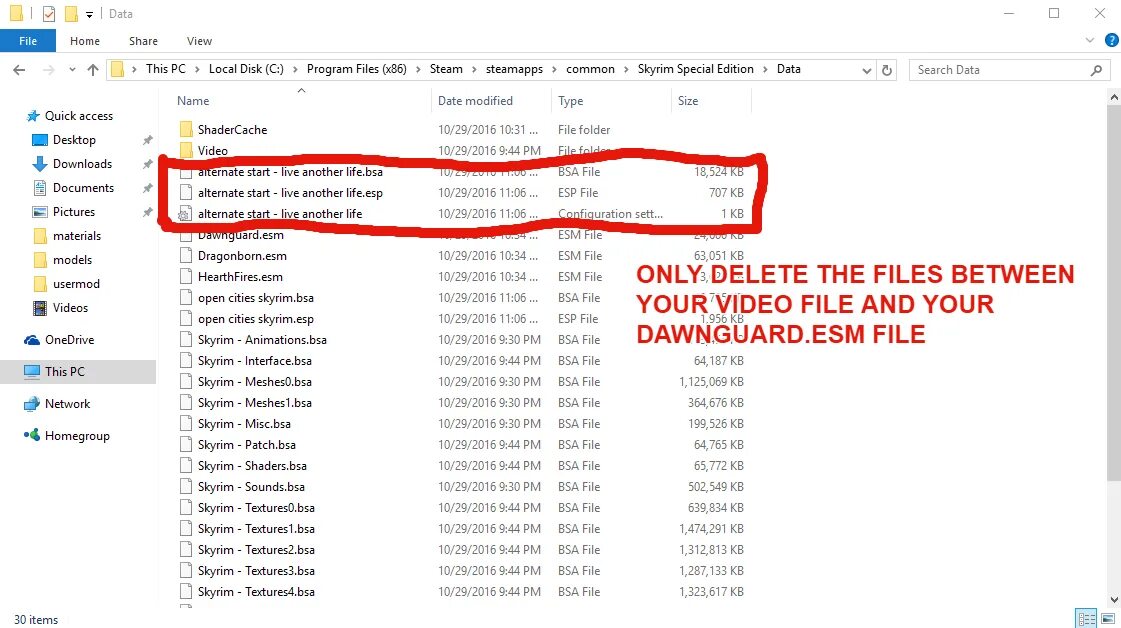Open address bar history dropdown
1121x628 pixels.
click(x=866, y=70)
